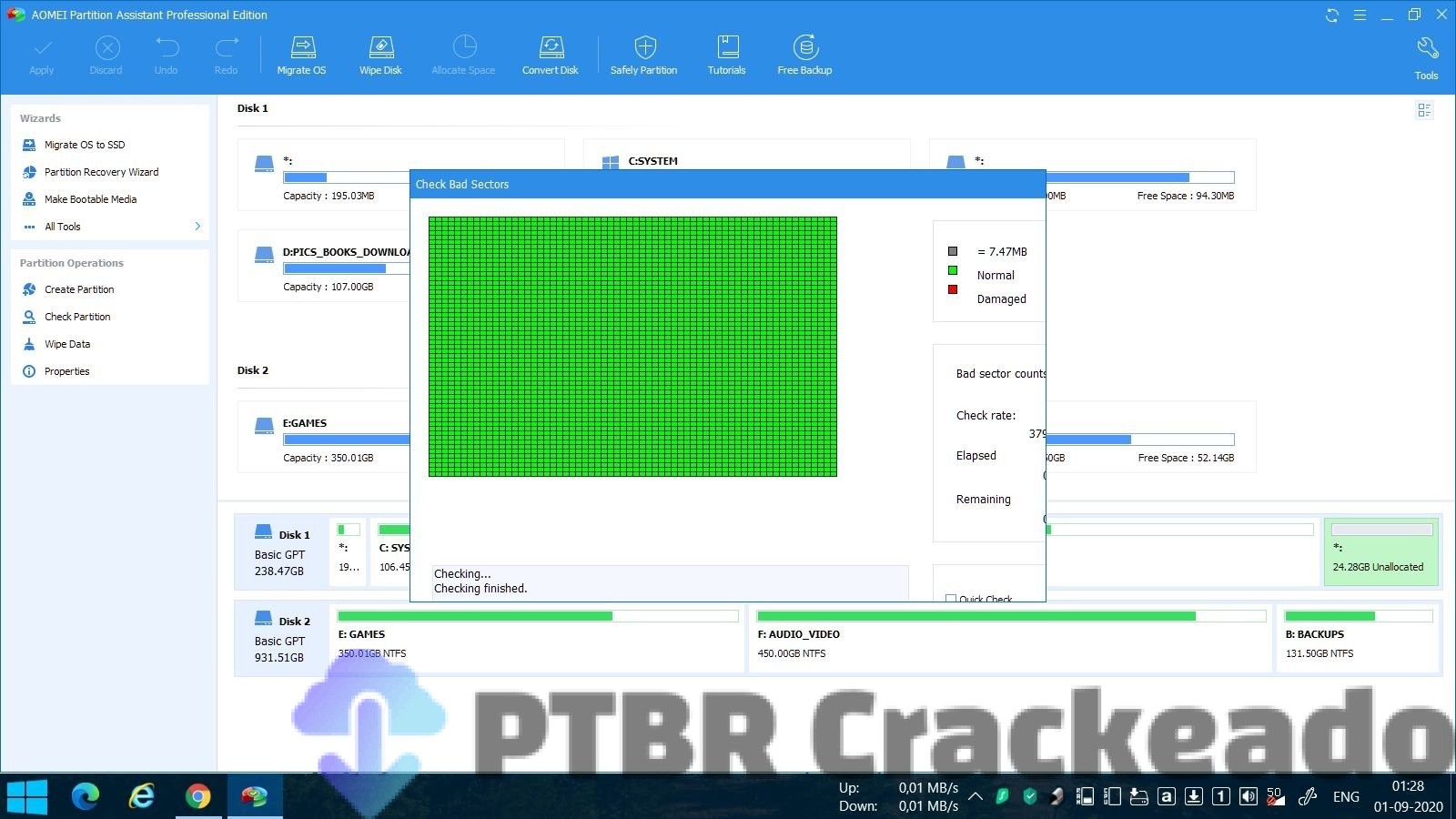Click the ENG language indicator

[x=1346, y=797]
